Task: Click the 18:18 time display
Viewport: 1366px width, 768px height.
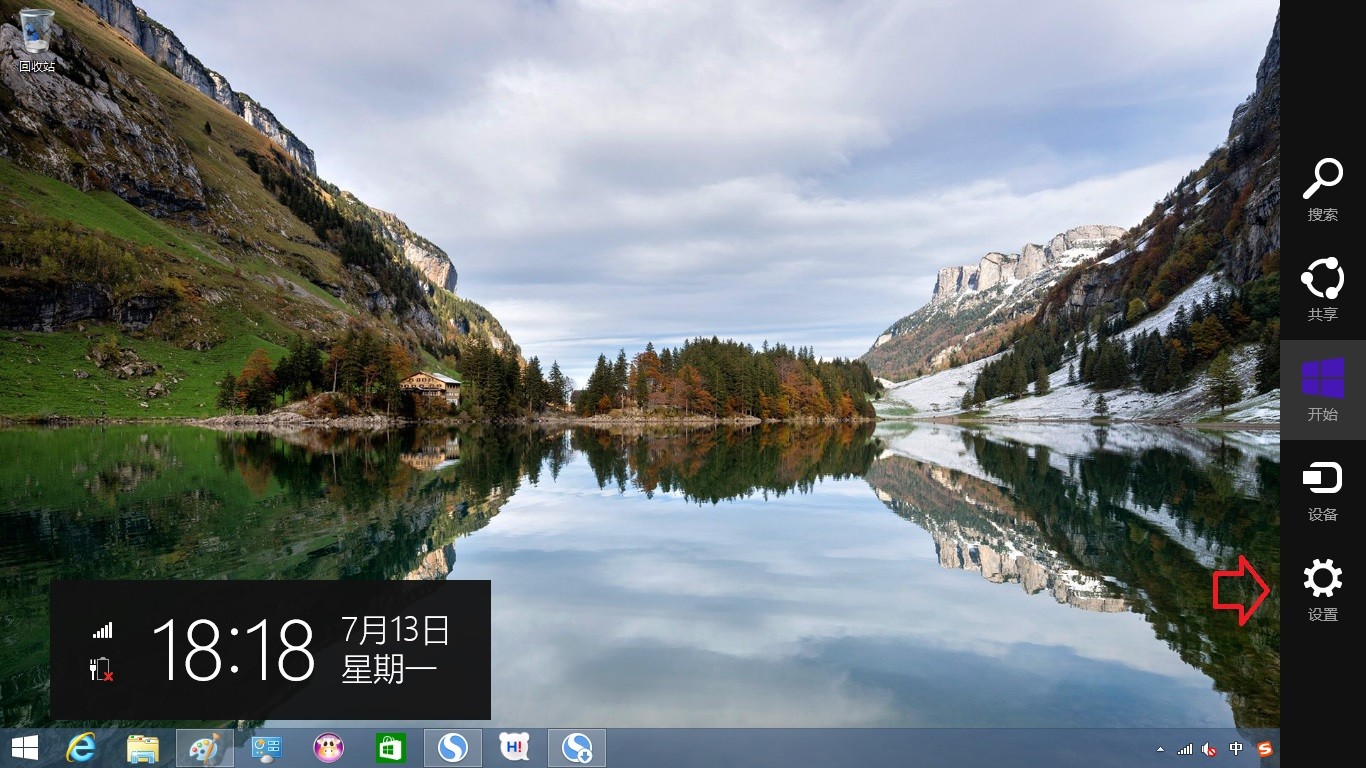Action: (x=233, y=650)
